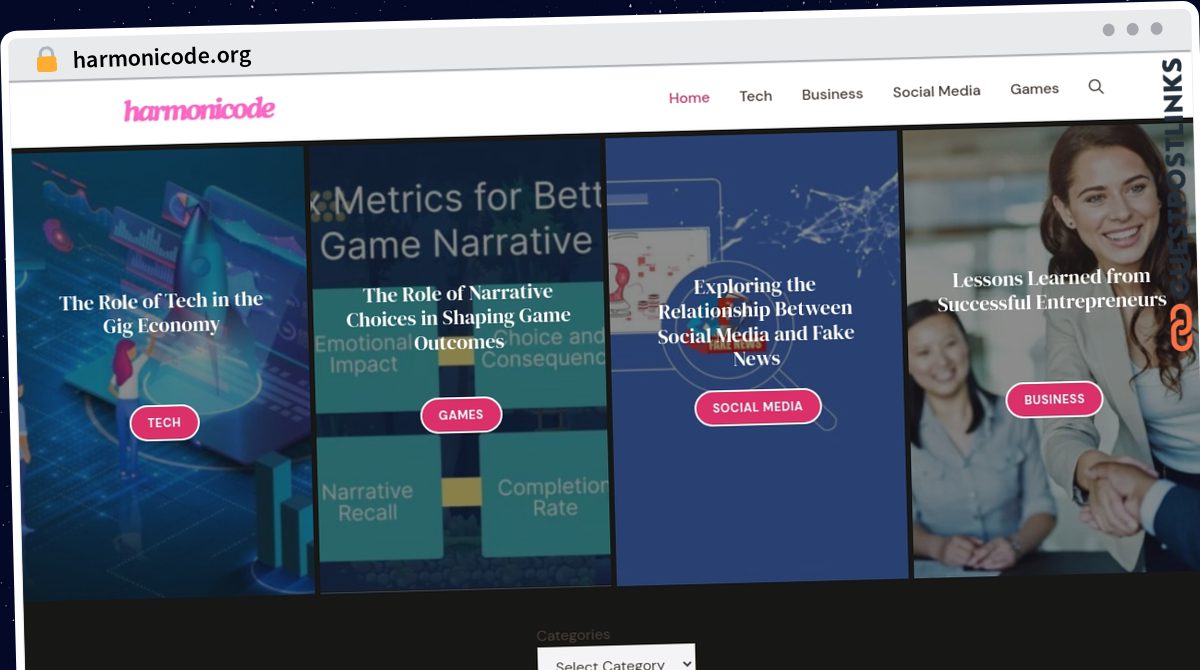Click the padlock icon in address bar
Image resolution: width=1200 pixels, height=670 pixels.
[46, 60]
